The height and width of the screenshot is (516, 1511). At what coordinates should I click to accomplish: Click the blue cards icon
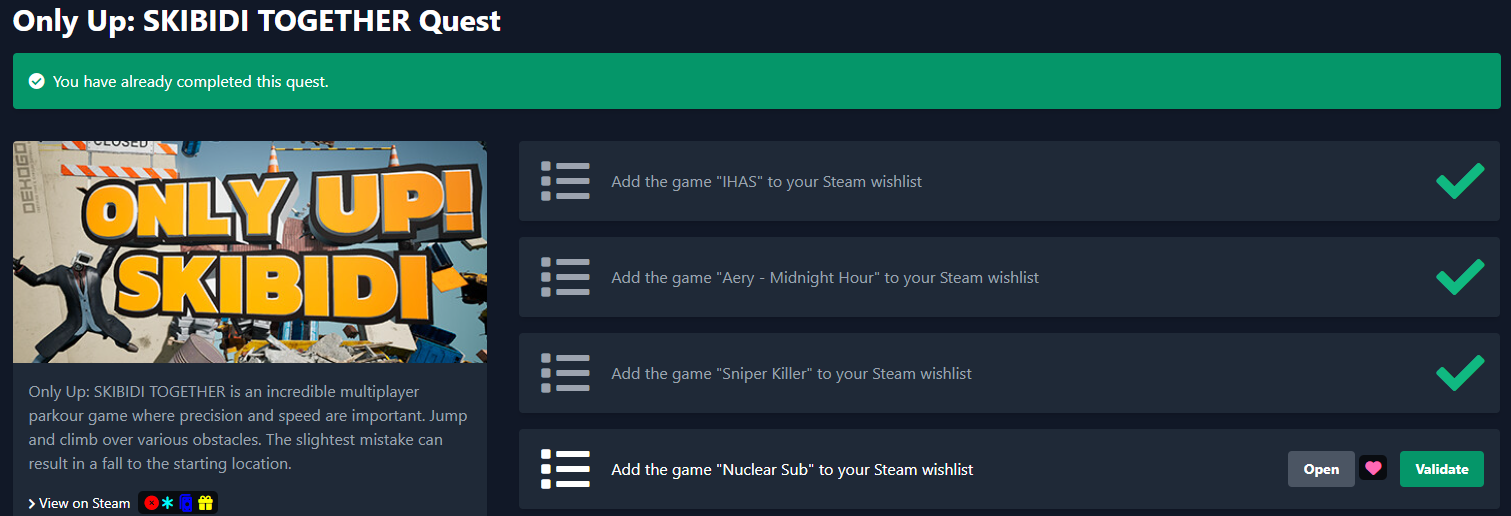185,503
